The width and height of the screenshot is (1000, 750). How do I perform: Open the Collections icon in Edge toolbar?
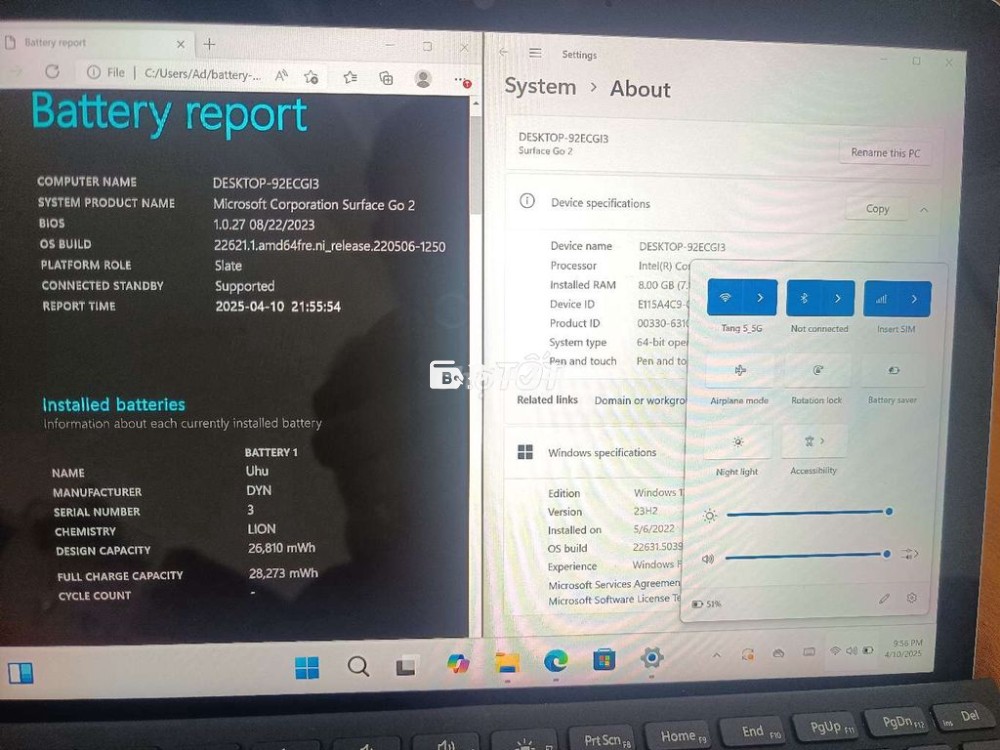[x=386, y=78]
